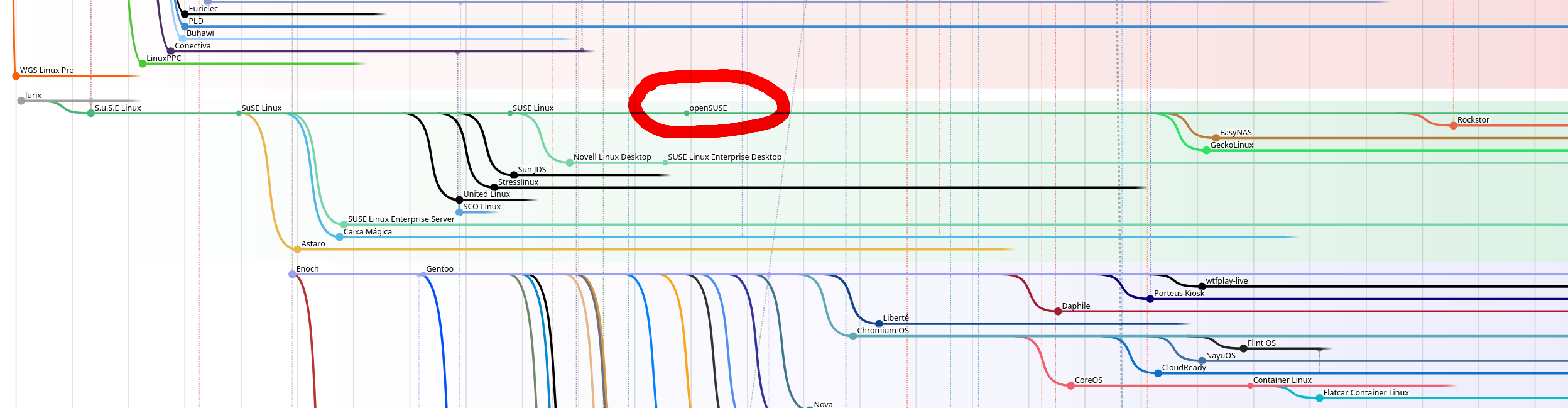
Task: Select the PLD distribution label
Action: [196, 21]
